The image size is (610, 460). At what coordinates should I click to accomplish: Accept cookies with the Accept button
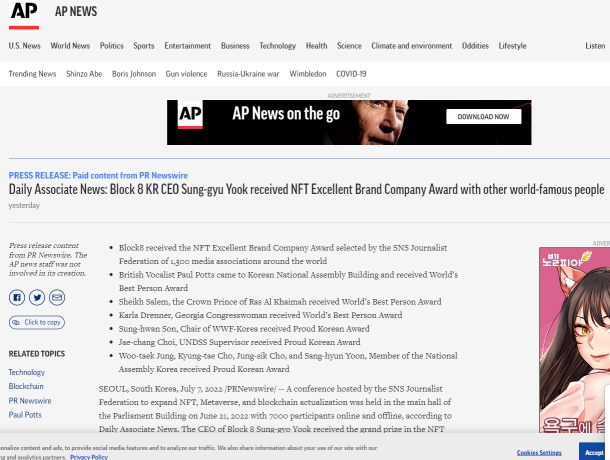click(594, 453)
